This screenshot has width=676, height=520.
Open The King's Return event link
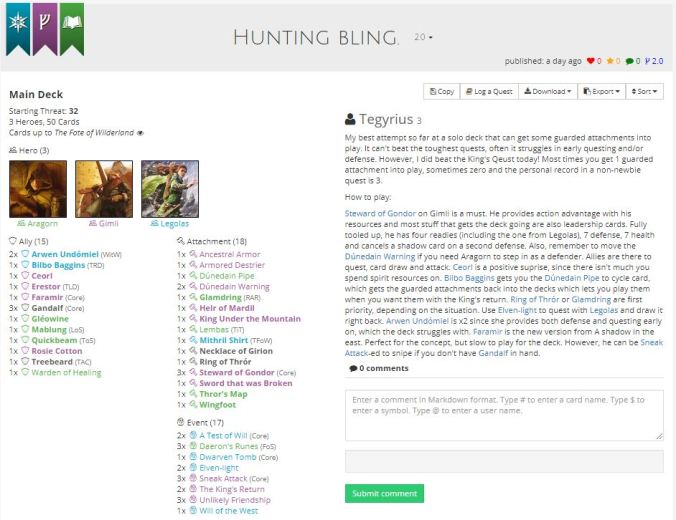(232, 490)
